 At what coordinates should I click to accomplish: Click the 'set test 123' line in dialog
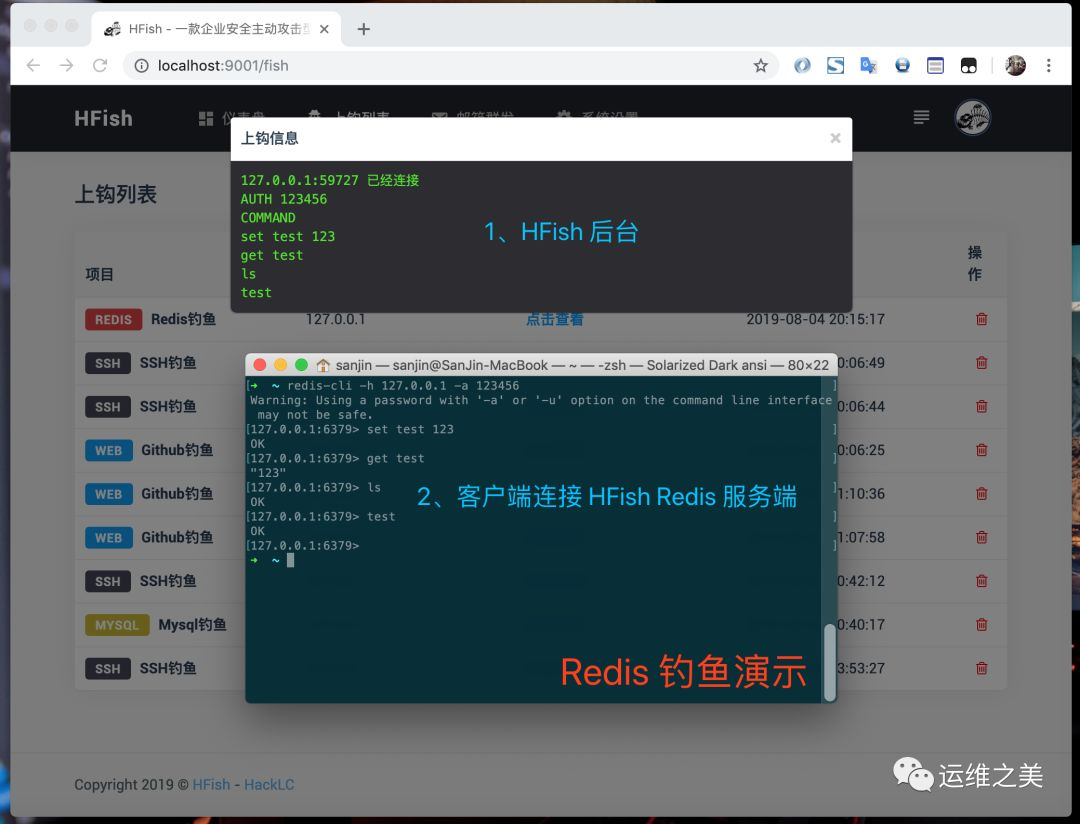[288, 236]
